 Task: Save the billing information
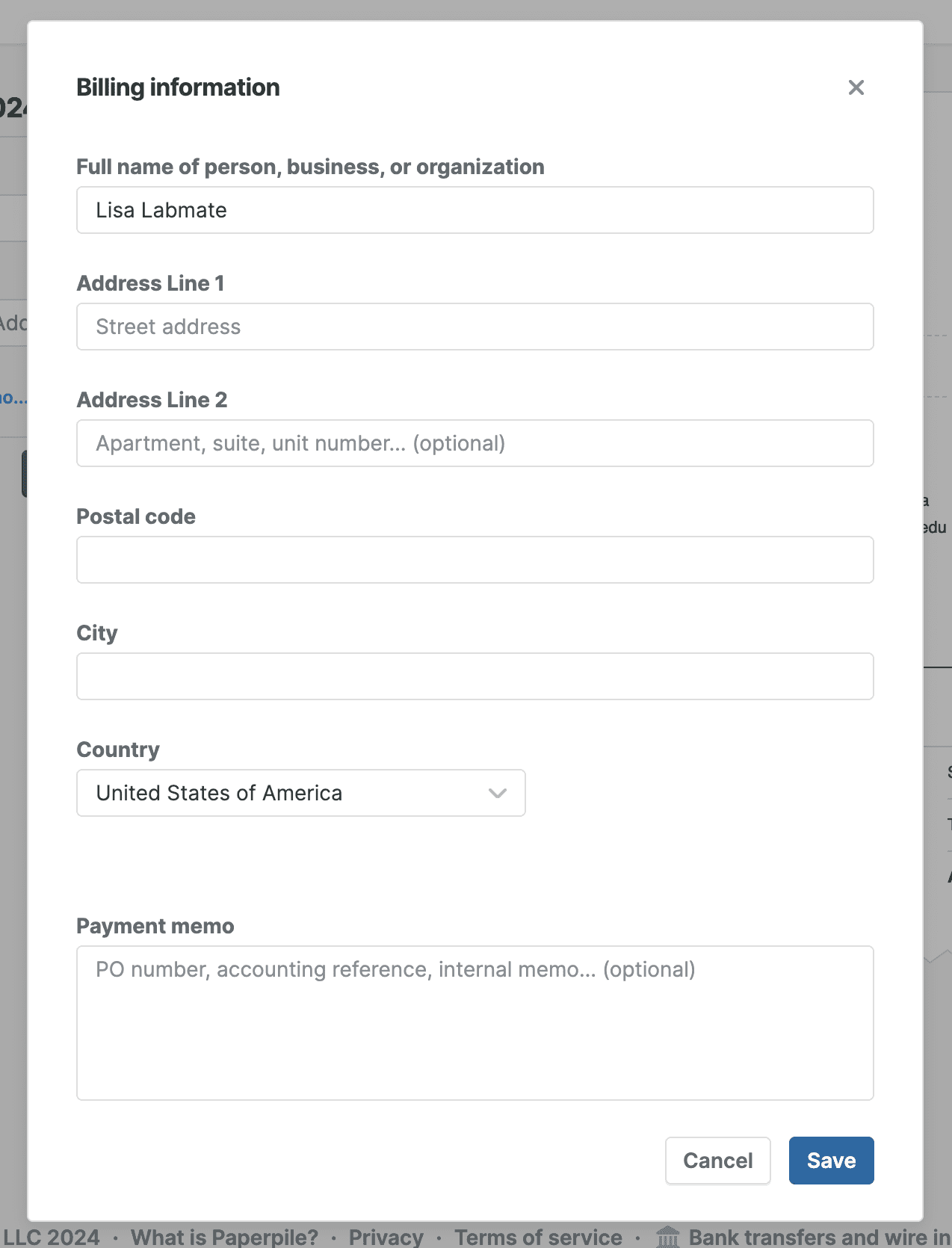tap(831, 1161)
